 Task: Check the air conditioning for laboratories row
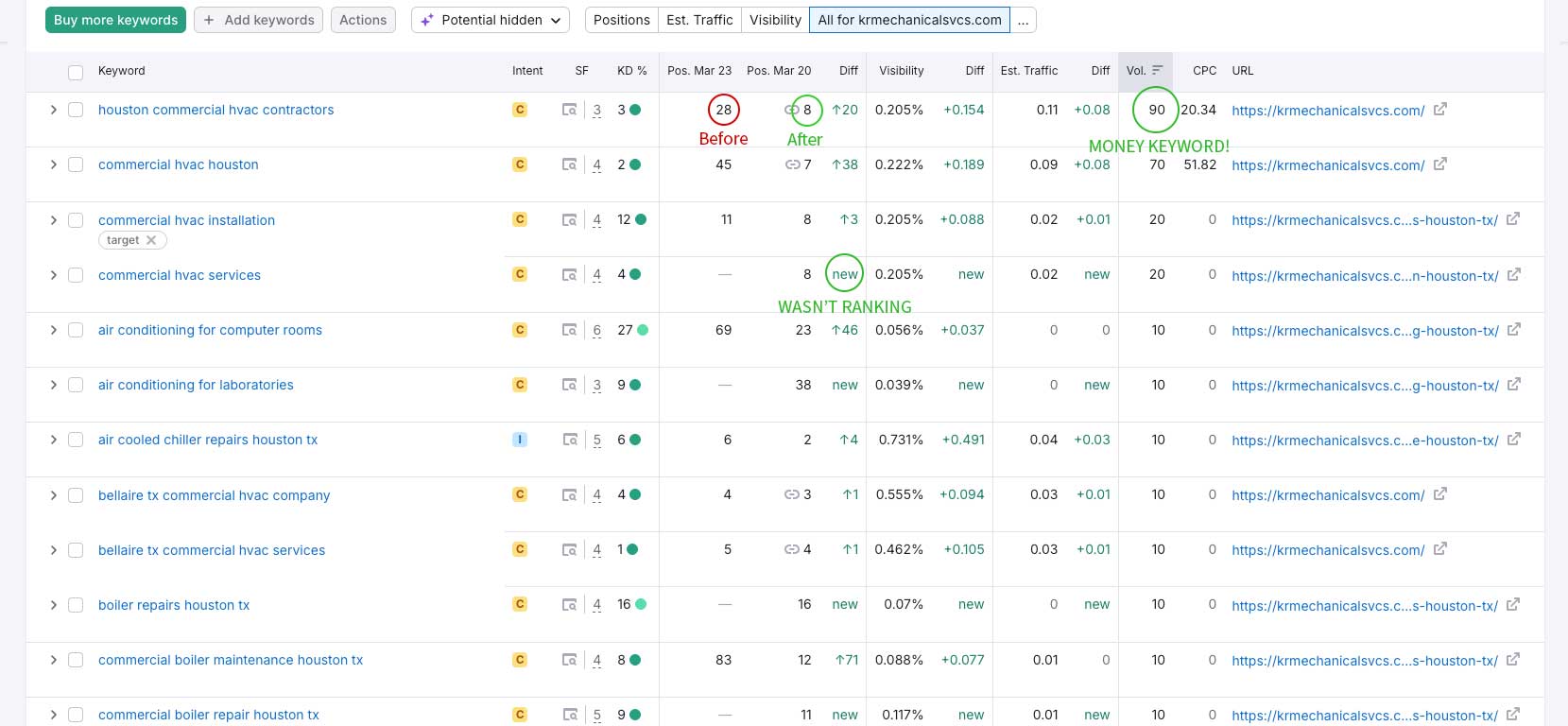click(x=76, y=385)
